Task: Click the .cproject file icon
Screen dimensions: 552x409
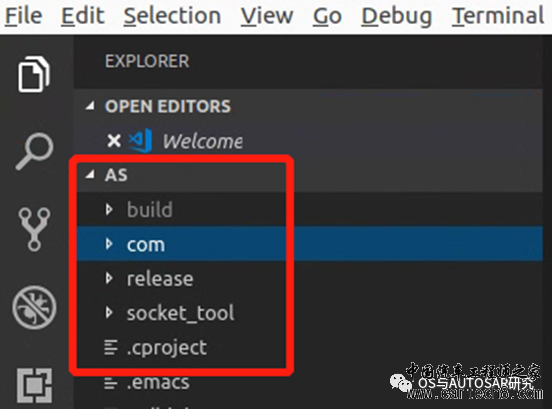Action: 111,347
